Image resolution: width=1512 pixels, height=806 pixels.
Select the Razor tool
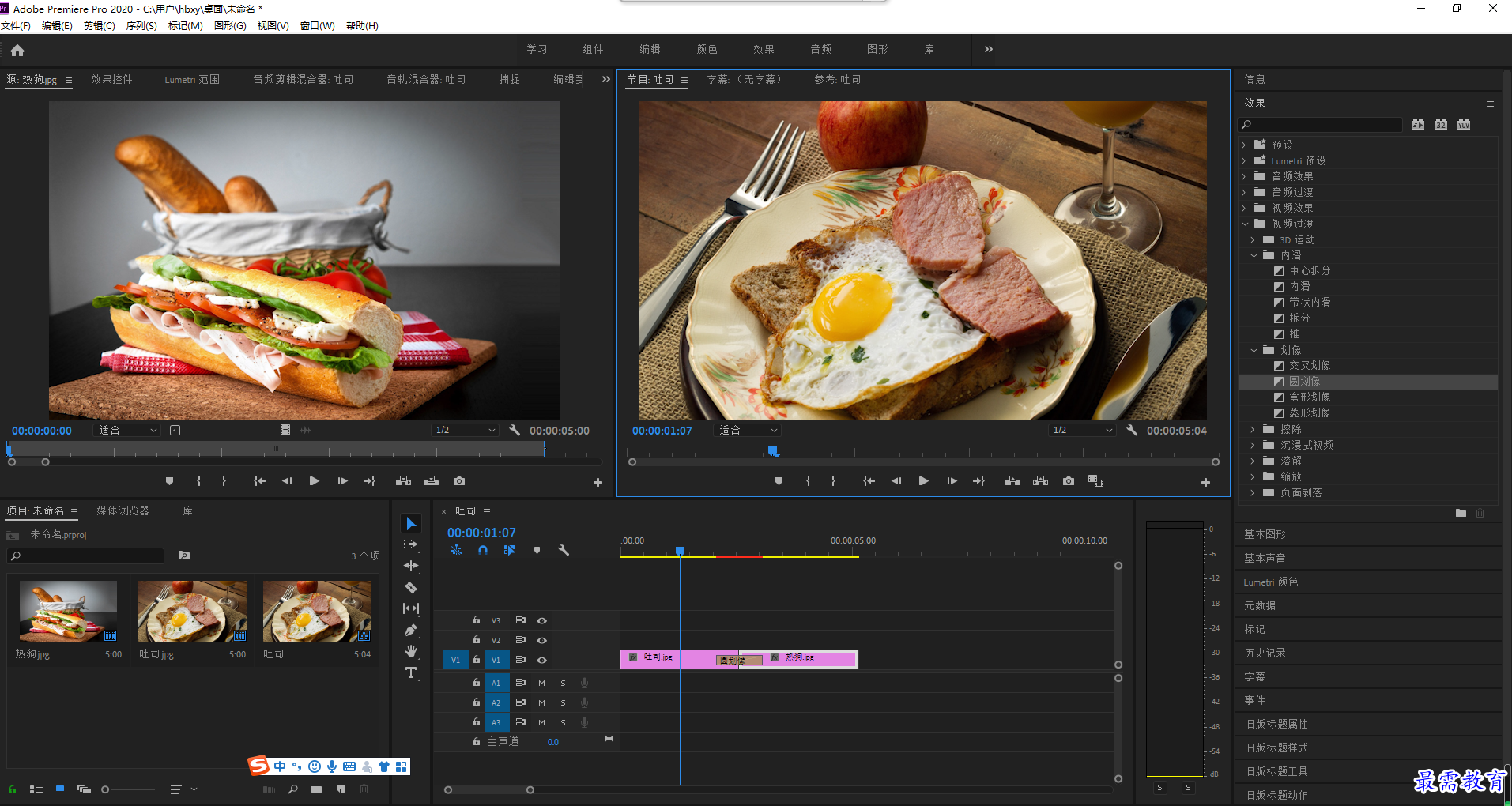tap(411, 587)
